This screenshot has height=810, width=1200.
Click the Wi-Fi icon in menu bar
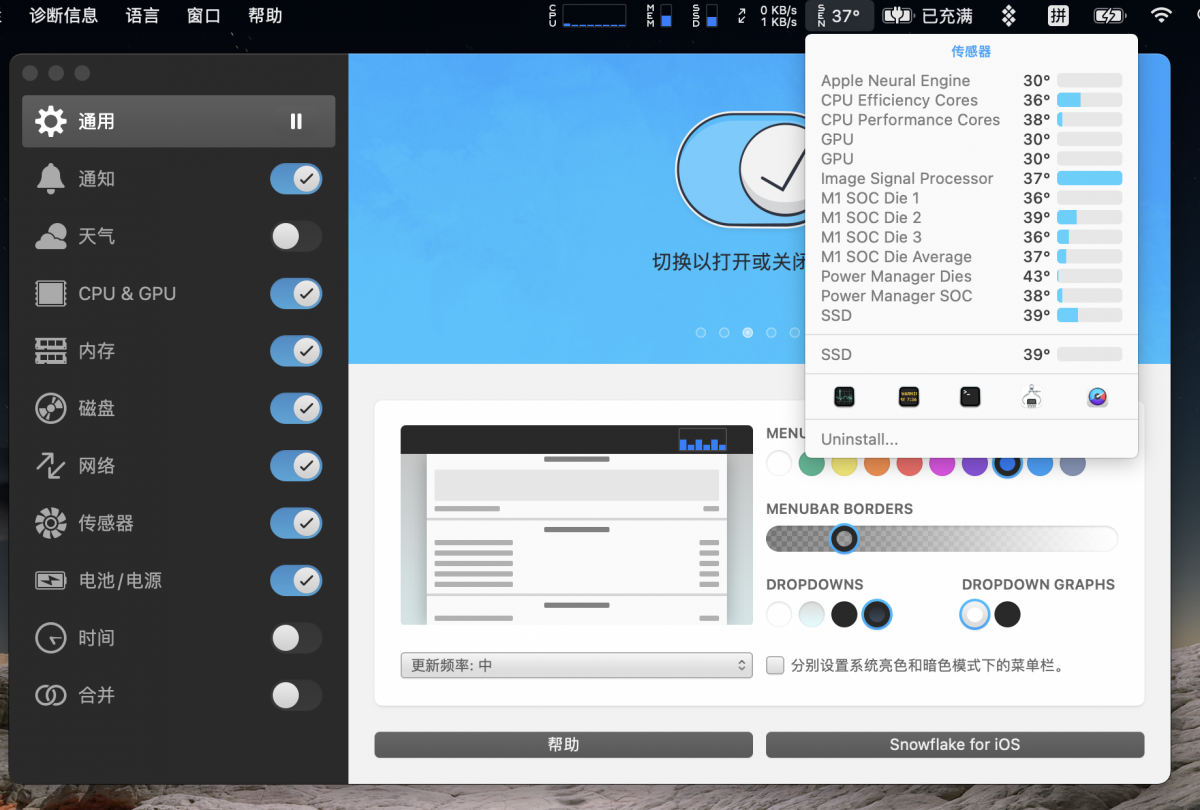(1161, 15)
